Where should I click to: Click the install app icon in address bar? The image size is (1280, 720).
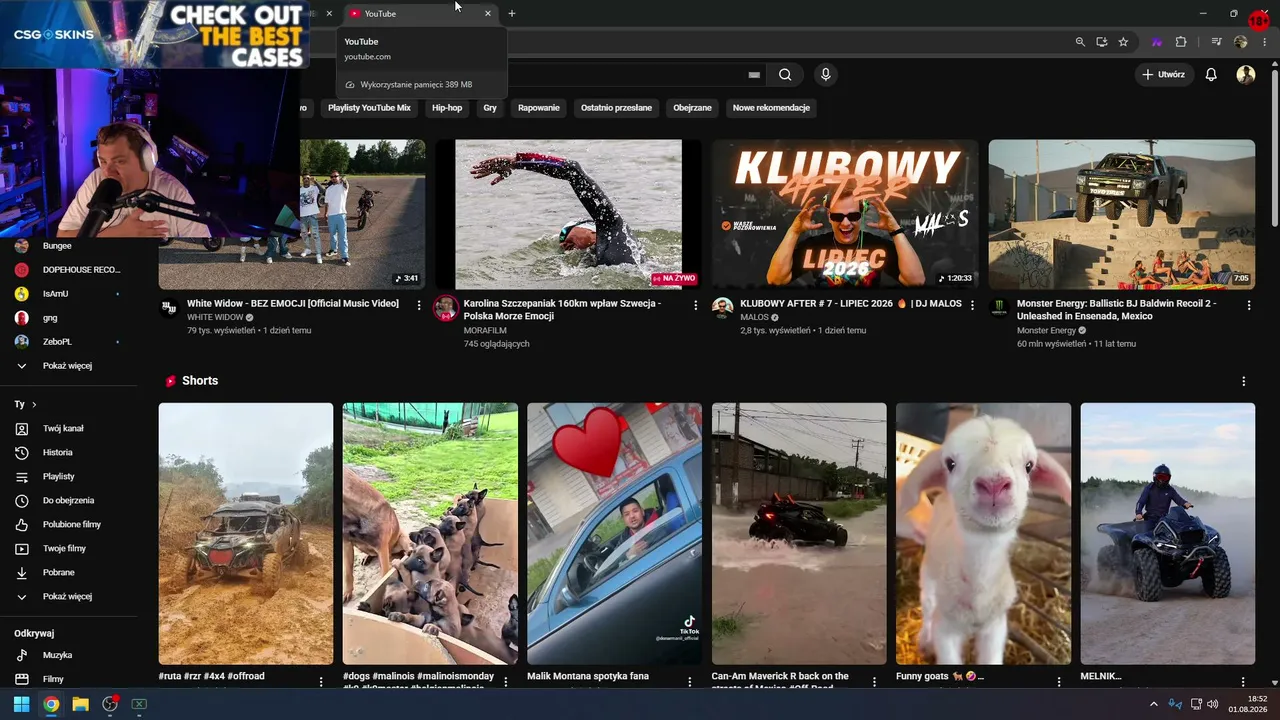pos(1101,42)
